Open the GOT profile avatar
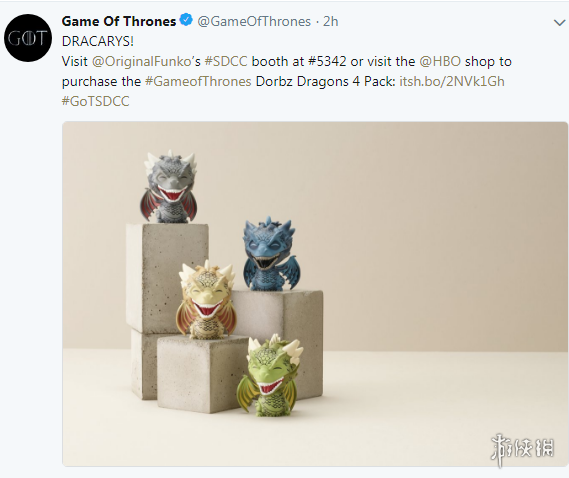The height and width of the screenshot is (478, 569). 28,38
